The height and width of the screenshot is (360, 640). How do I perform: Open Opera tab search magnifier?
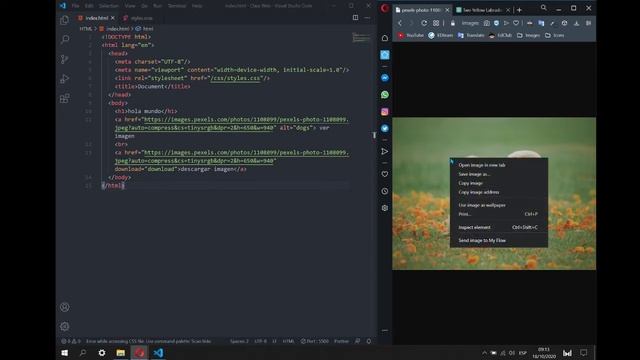[x=544, y=8]
